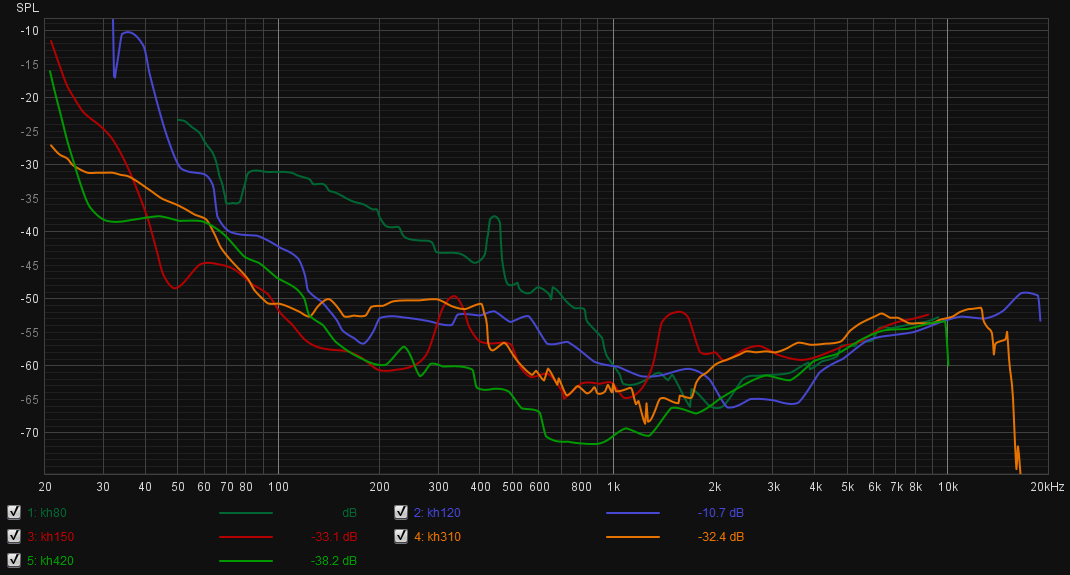Click the SPL axis label
The image size is (1070, 575).
(26, 7)
